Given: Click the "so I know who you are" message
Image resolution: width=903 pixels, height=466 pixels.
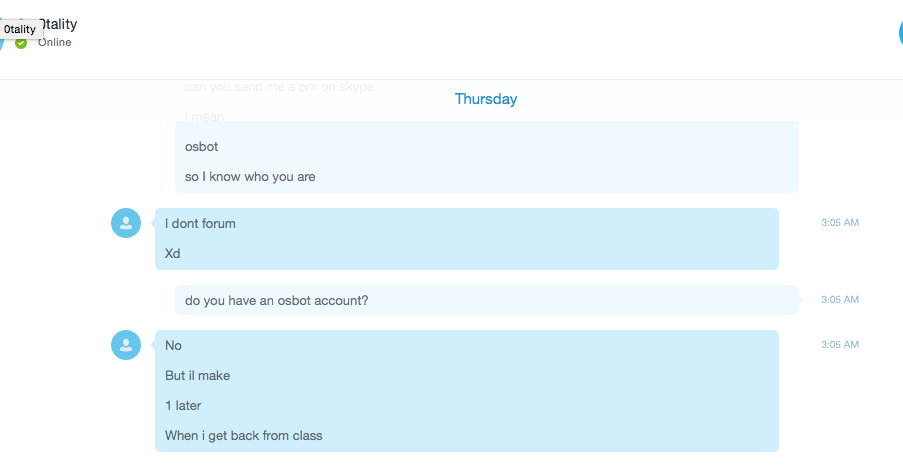Looking at the screenshot, I should (x=250, y=177).
